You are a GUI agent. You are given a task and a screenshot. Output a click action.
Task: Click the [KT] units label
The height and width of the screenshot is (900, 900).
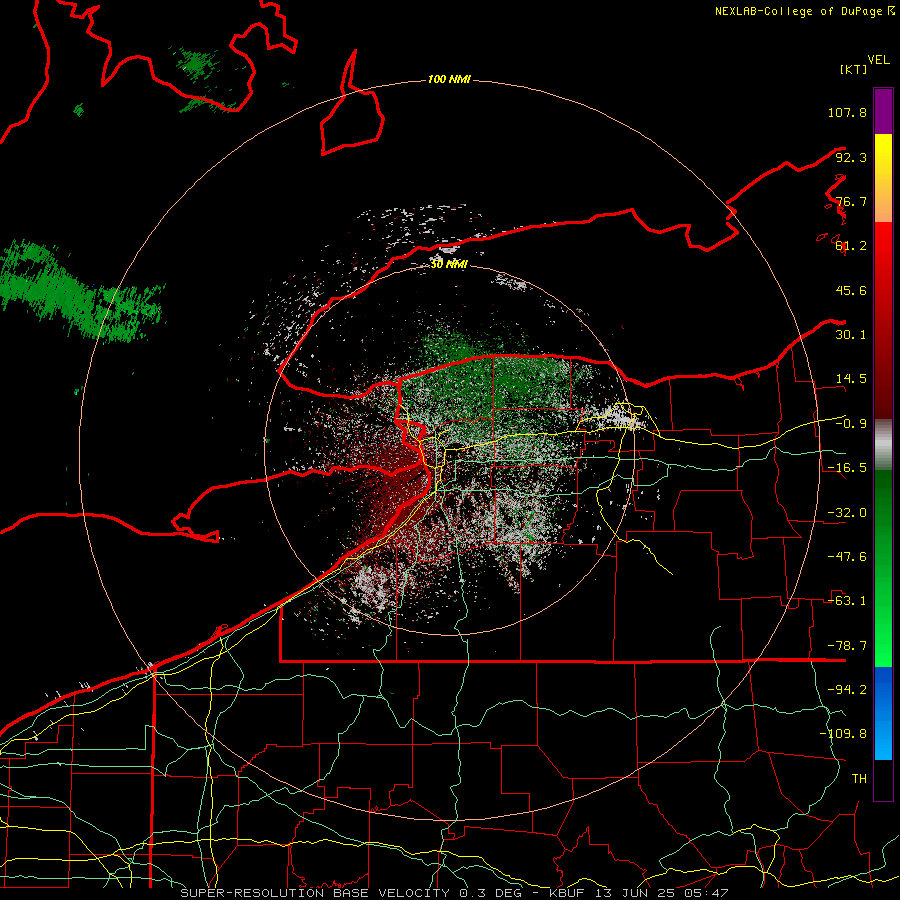853,69
